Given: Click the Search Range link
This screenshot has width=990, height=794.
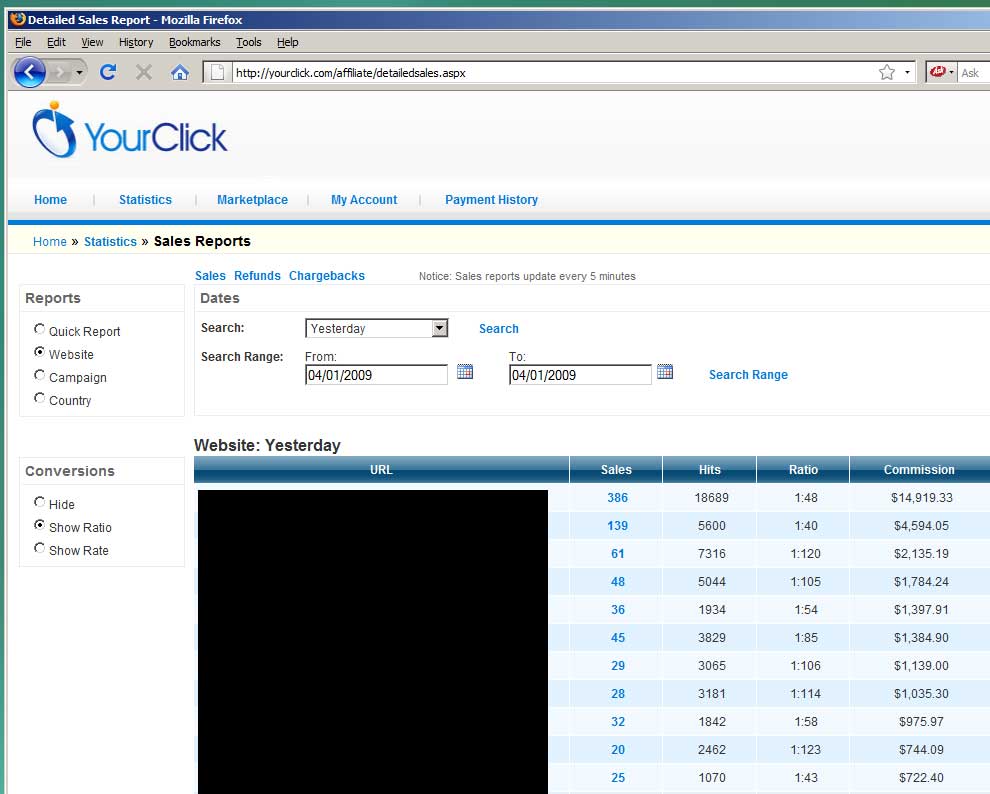Looking at the screenshot, I should [748, 375].
